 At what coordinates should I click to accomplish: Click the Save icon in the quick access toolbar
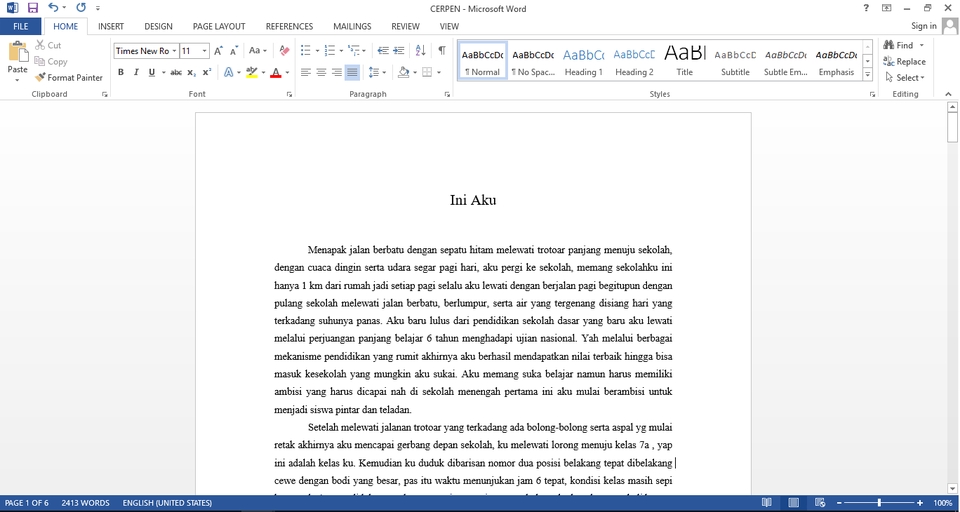click(33, 8)
